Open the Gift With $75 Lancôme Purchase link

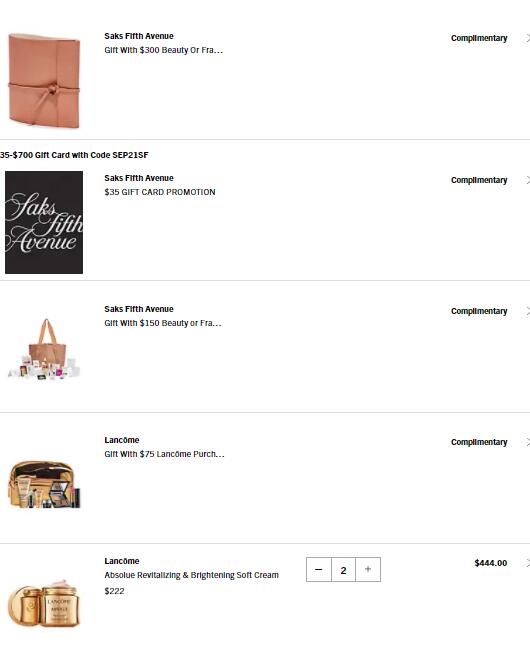point(165,454)
